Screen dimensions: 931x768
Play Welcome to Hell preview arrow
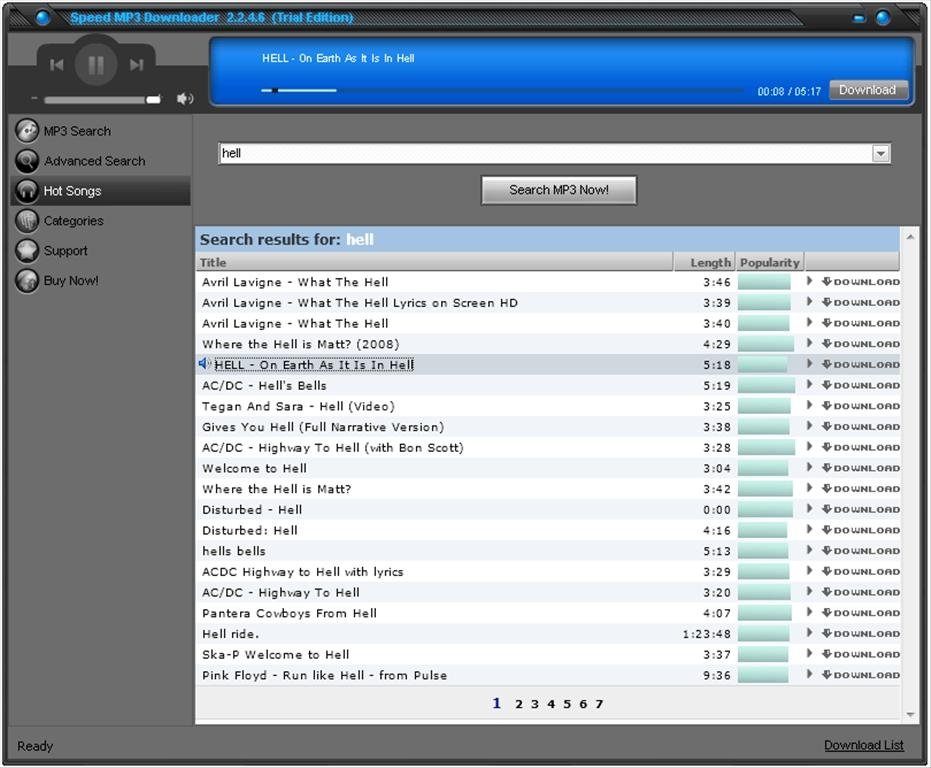[809, 467]
